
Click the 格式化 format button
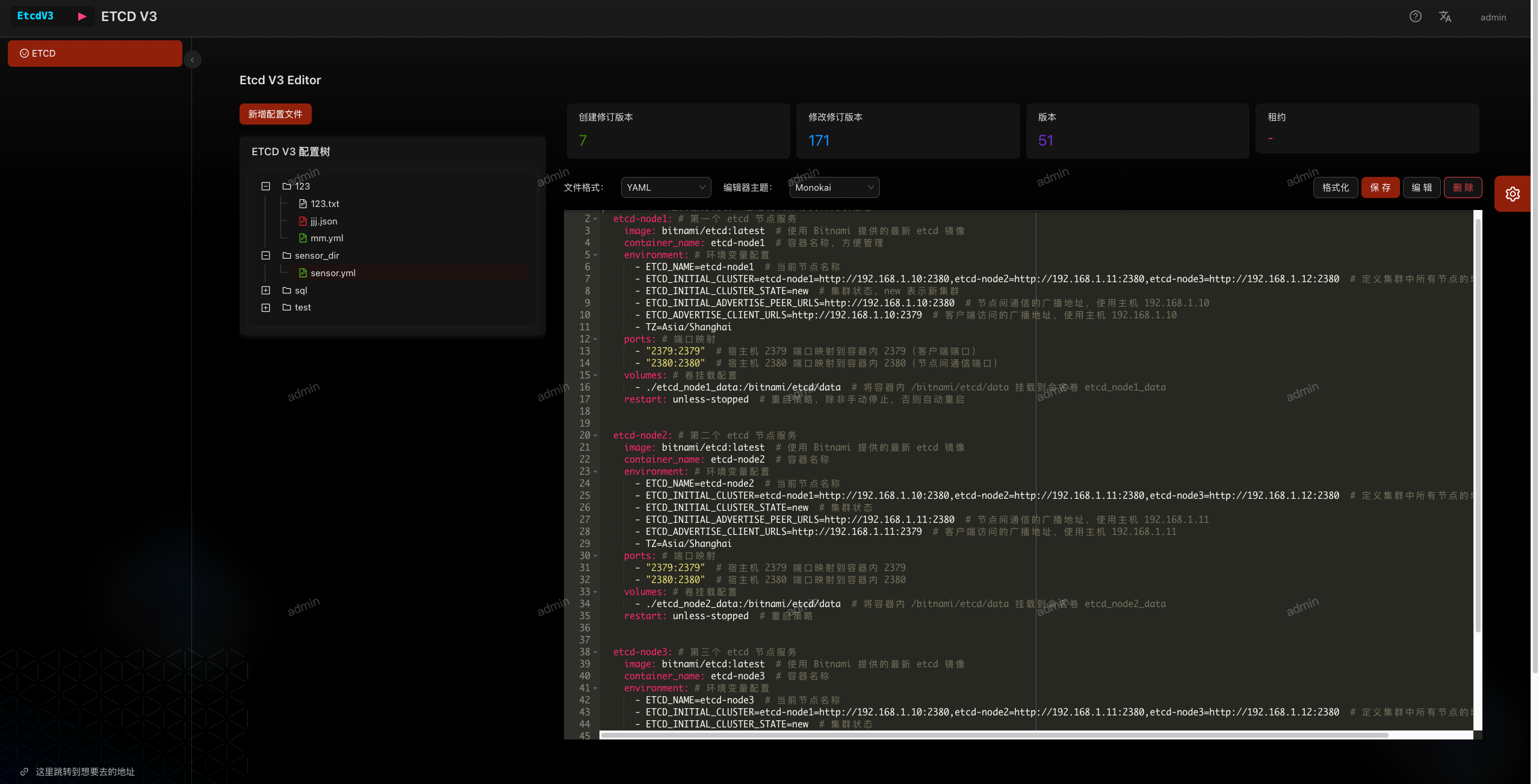[x=1336, y=188]
